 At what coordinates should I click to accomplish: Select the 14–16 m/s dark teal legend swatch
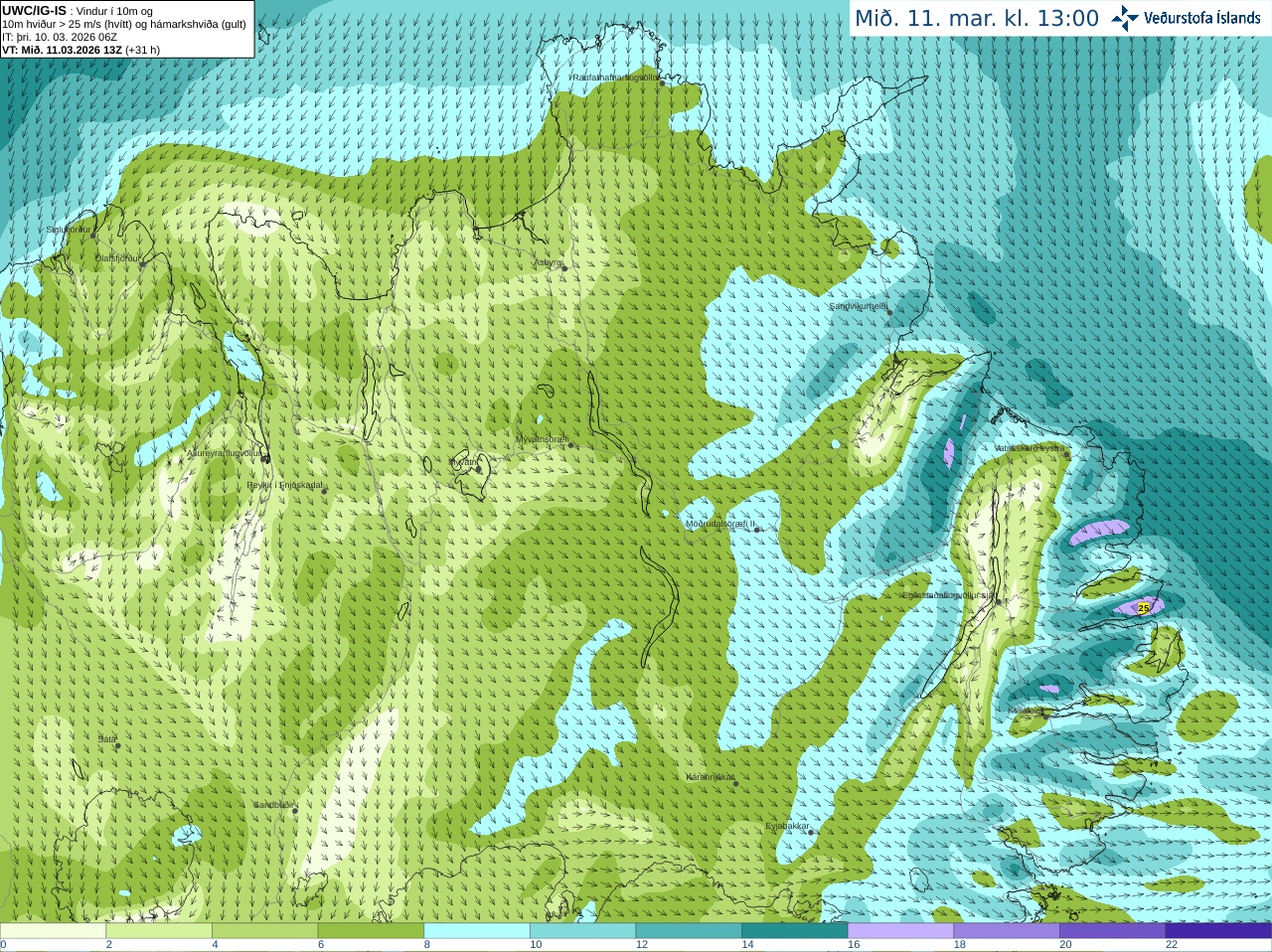tap(795, 931)
